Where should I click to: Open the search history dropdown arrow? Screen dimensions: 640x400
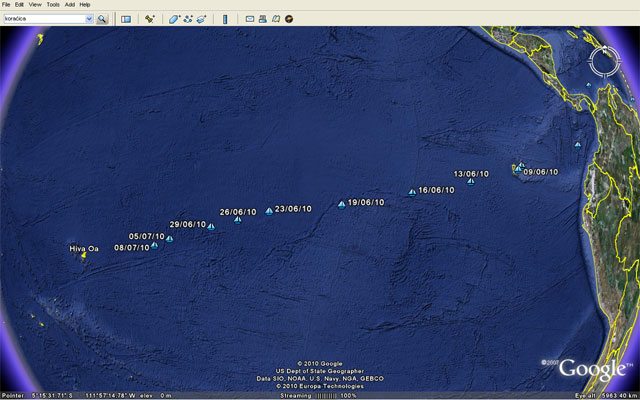click(x=89, y=19)
